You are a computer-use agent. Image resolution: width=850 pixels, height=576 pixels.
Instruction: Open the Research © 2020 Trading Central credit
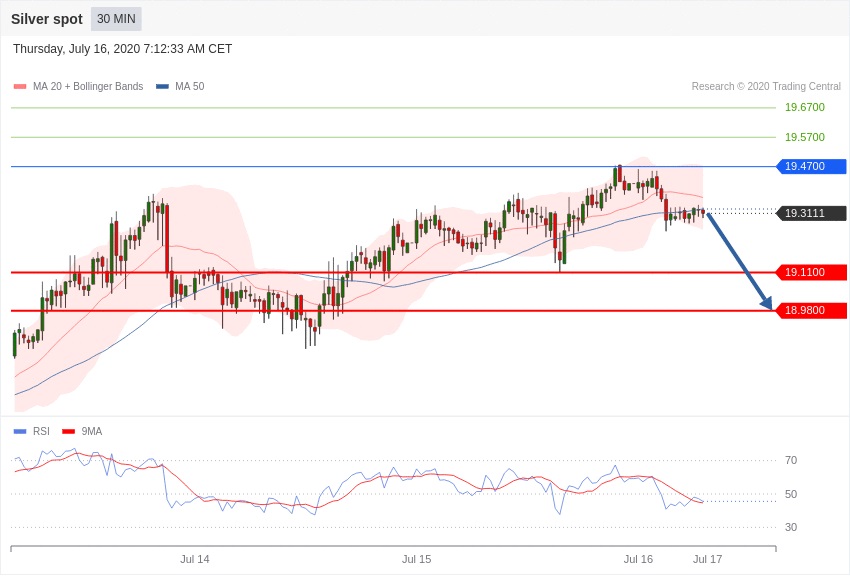[x=766, y=87]
